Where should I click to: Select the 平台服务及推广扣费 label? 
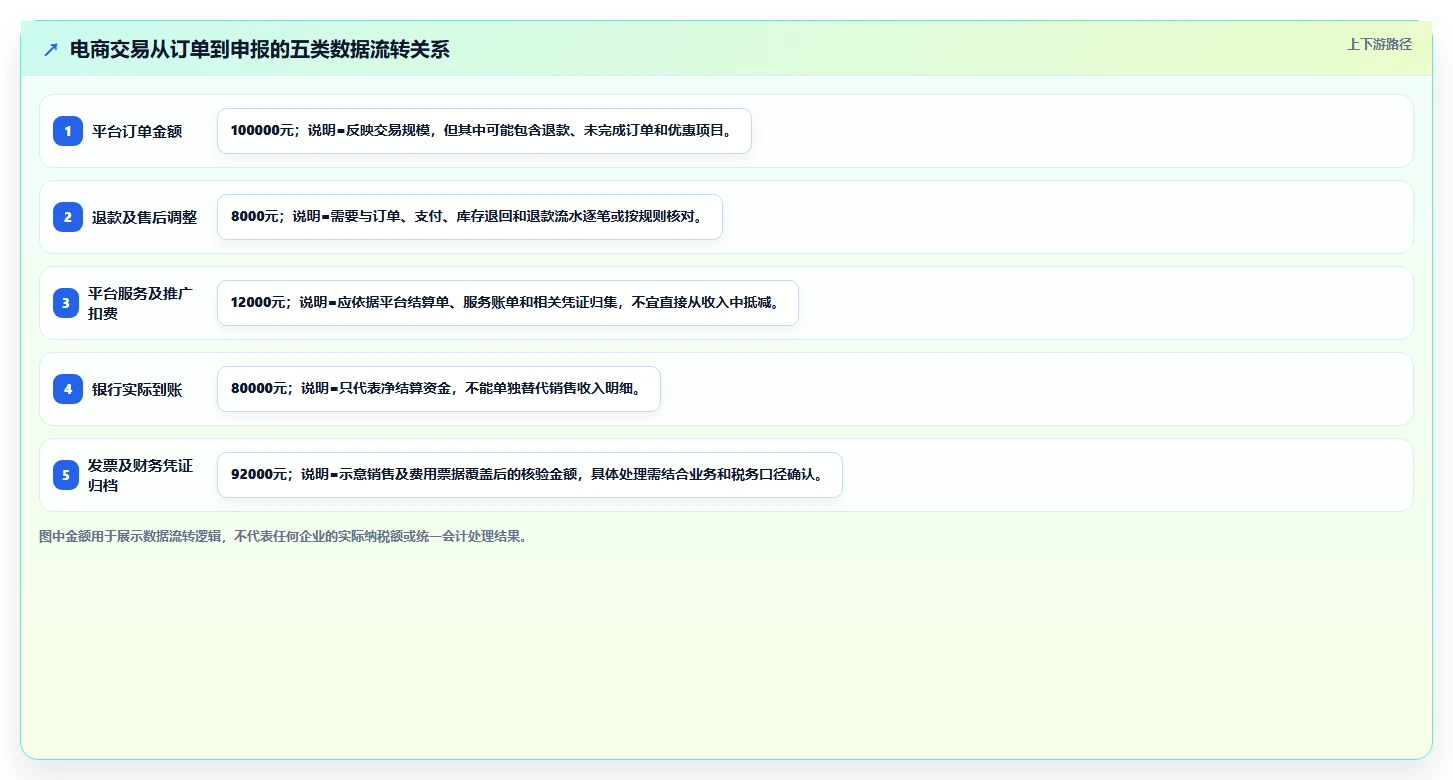point(140,303)
